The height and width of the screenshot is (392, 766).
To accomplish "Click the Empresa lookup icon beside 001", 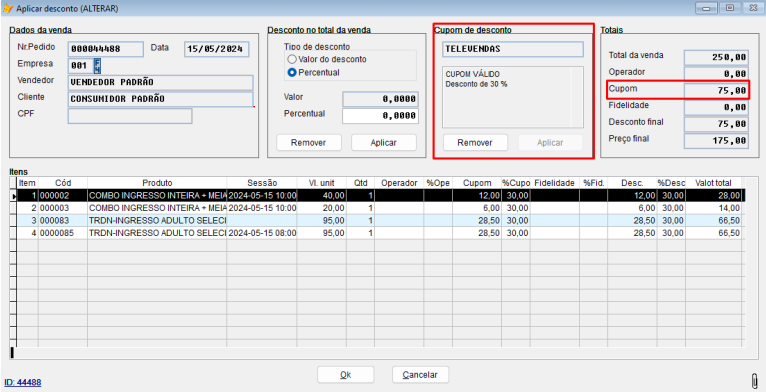I will (x=98, y=65).
